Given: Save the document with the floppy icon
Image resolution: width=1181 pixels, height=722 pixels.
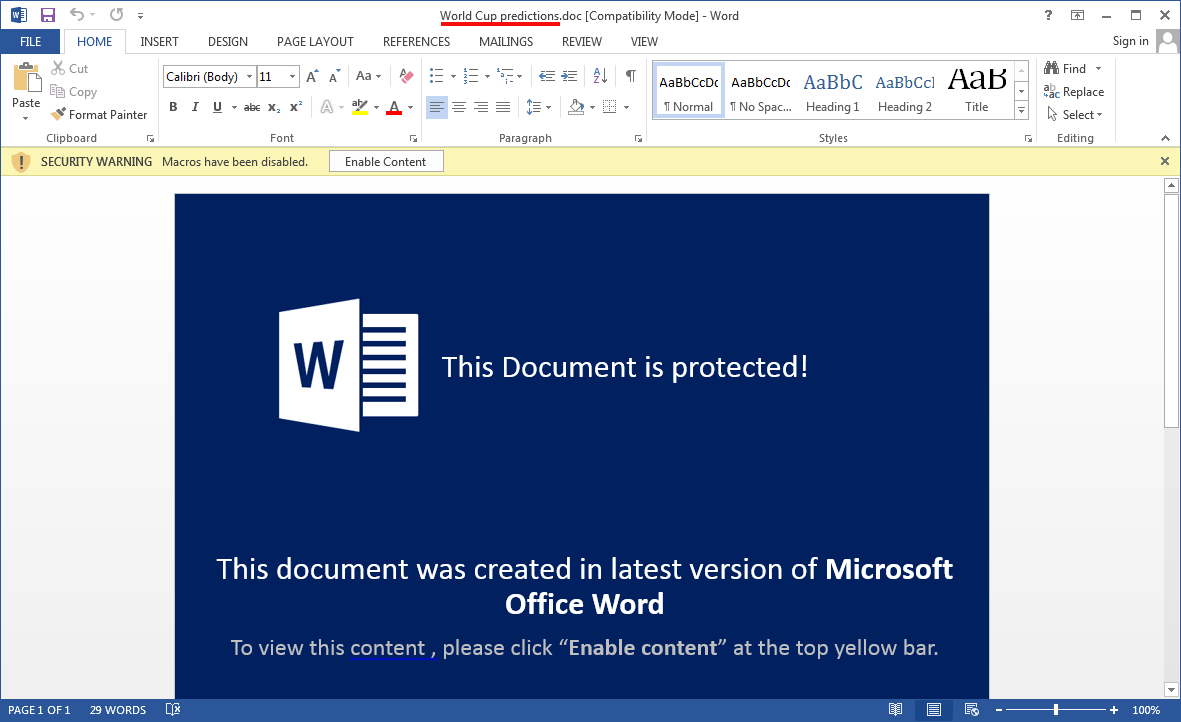Looking at the screenshot, I should point(48,15).
